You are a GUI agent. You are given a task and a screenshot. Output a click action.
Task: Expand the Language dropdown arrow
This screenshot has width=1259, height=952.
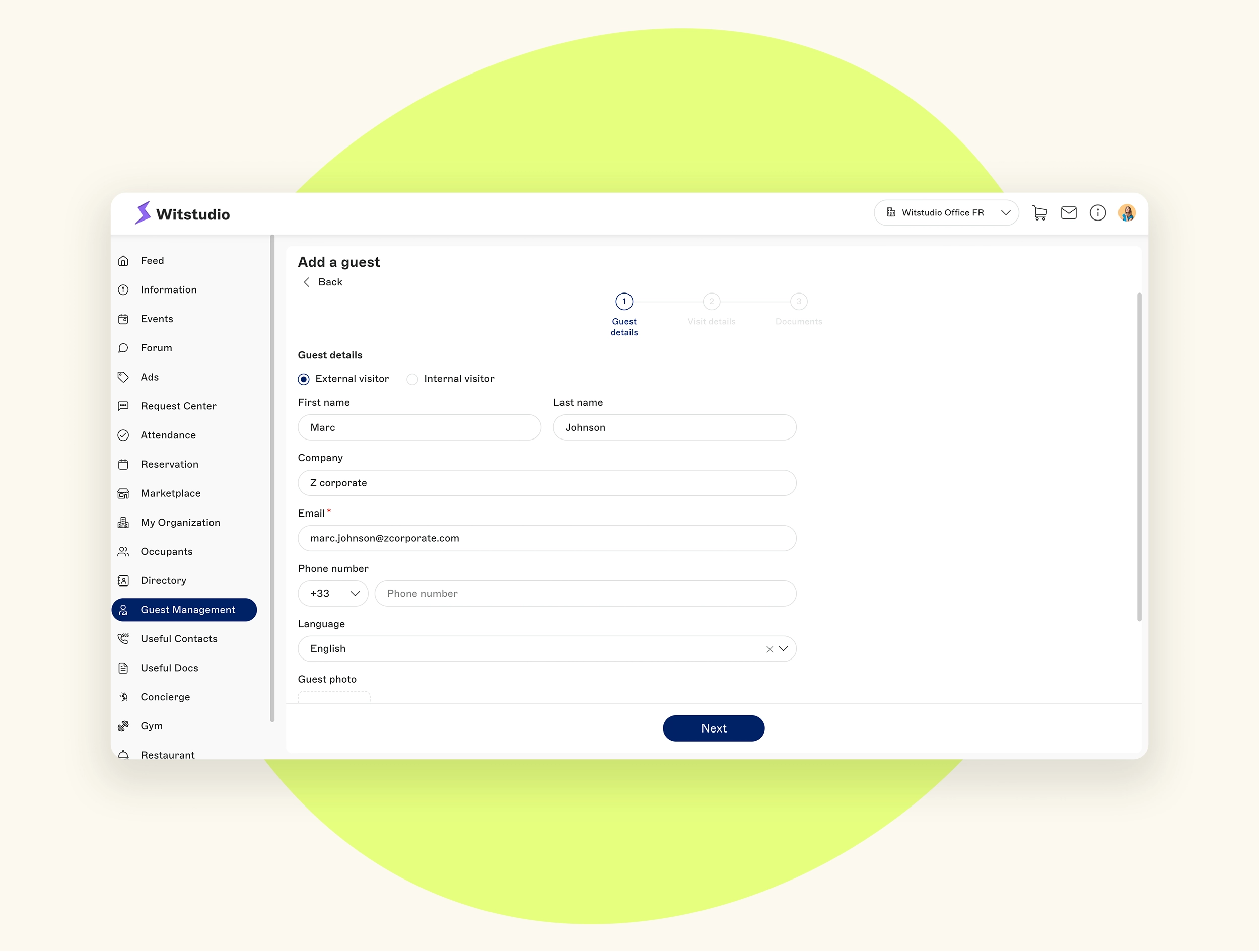click(x=784, y=649)
